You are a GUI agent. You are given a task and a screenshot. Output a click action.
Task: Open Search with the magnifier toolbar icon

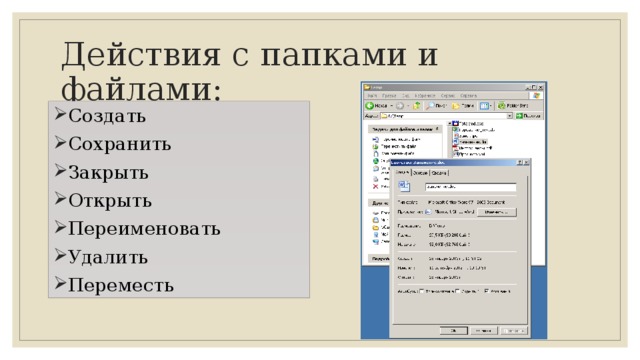pos(430,105)
